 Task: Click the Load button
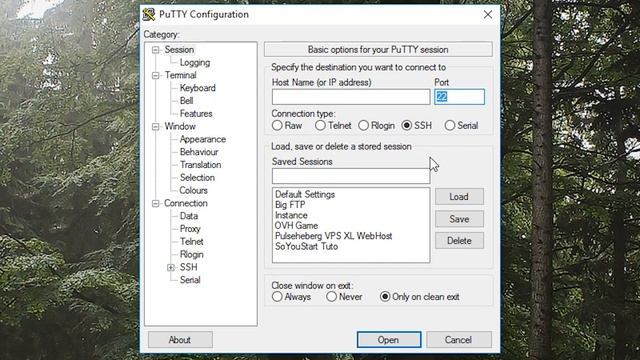click(459, 197)
